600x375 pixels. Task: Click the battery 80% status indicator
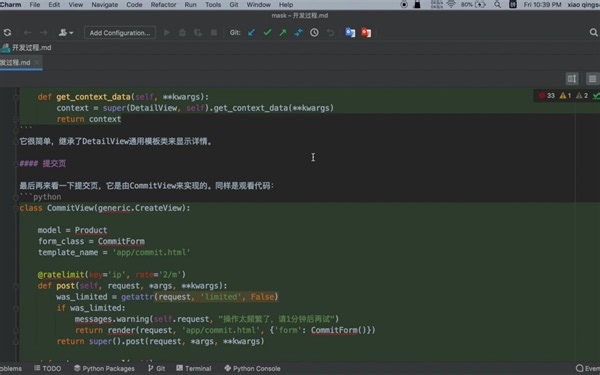click(x=473, y=5)
